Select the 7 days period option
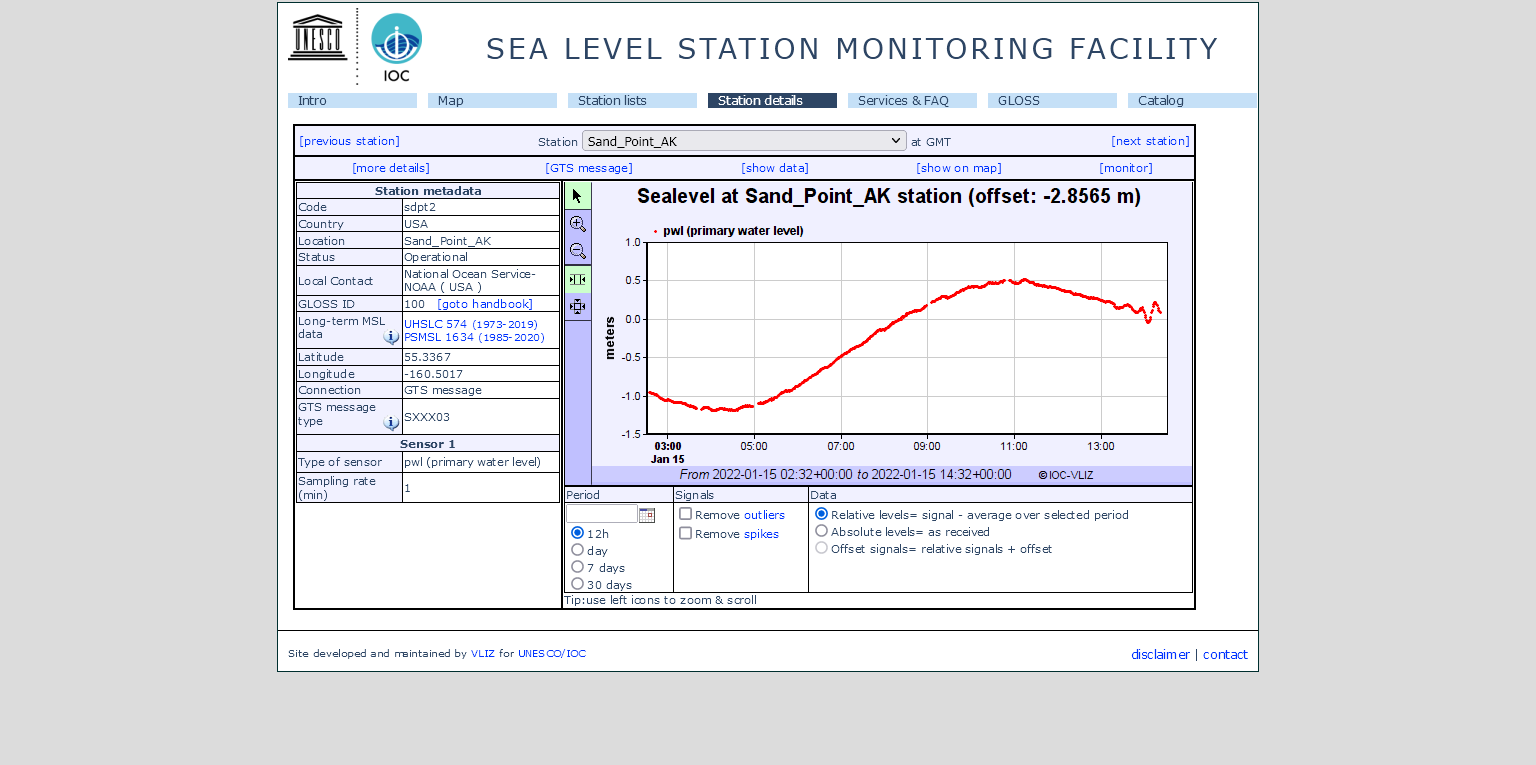Viewport: 1536px width, 765px height. (x=577, y=567)
